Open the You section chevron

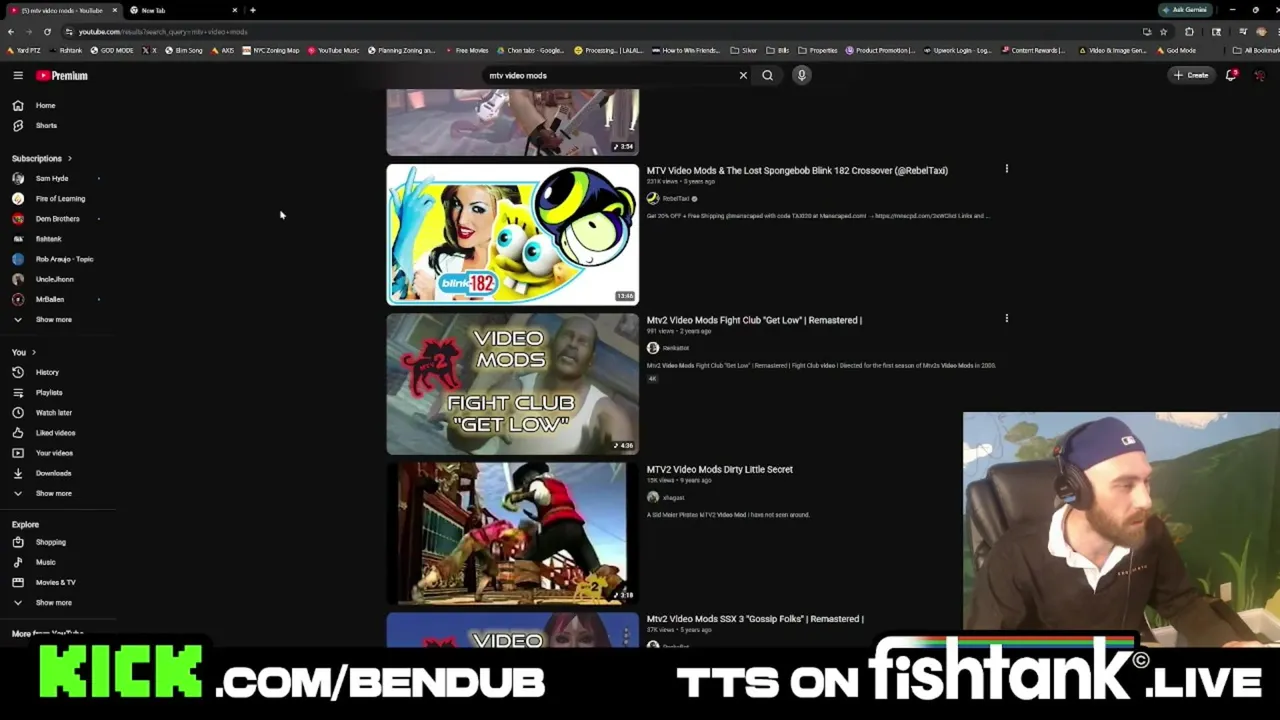[x=33, y=352]
